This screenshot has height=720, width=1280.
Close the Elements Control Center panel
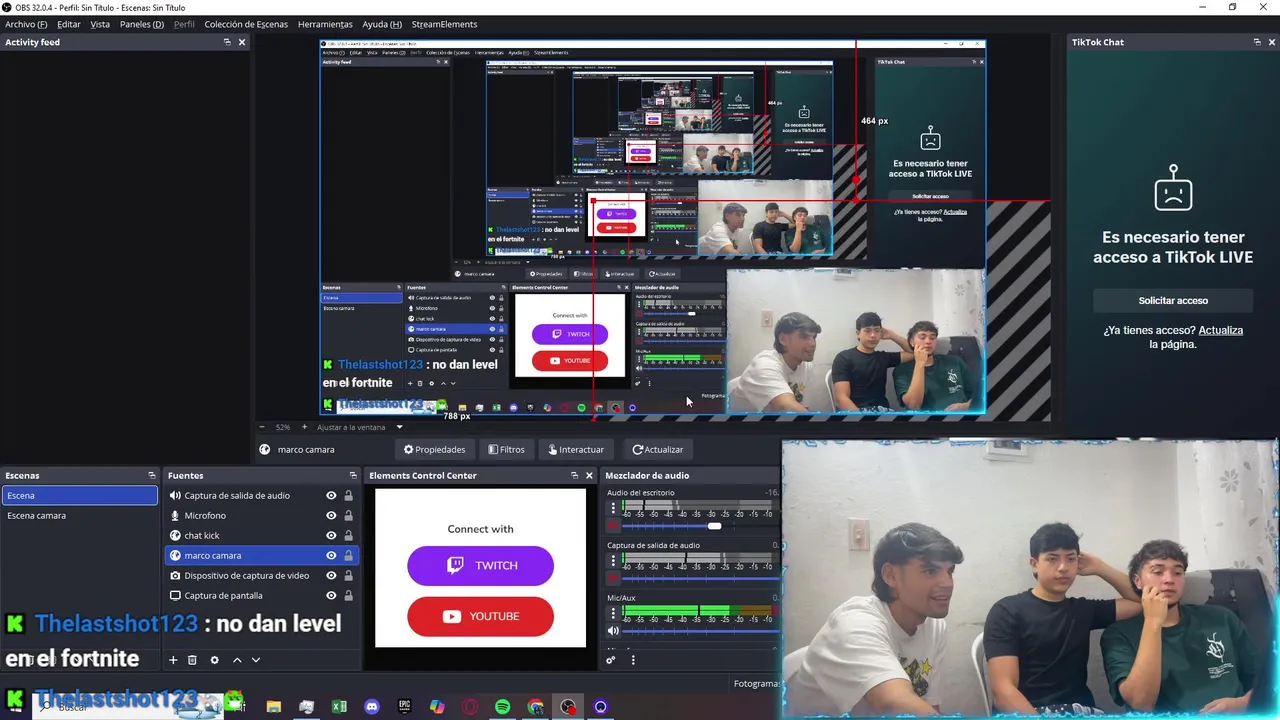point(589,475)
